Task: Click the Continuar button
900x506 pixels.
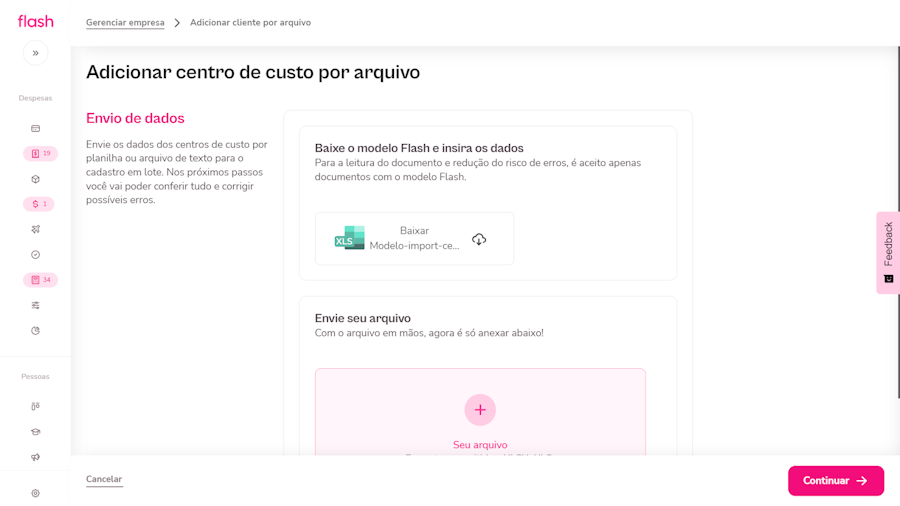Action: click(836, 481)
